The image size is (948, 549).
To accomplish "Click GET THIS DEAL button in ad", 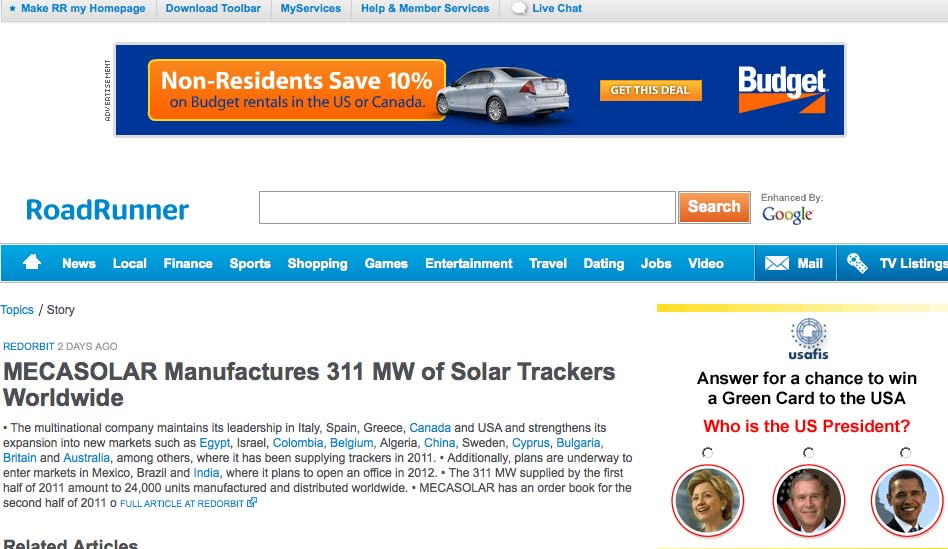I will [651, 90].
